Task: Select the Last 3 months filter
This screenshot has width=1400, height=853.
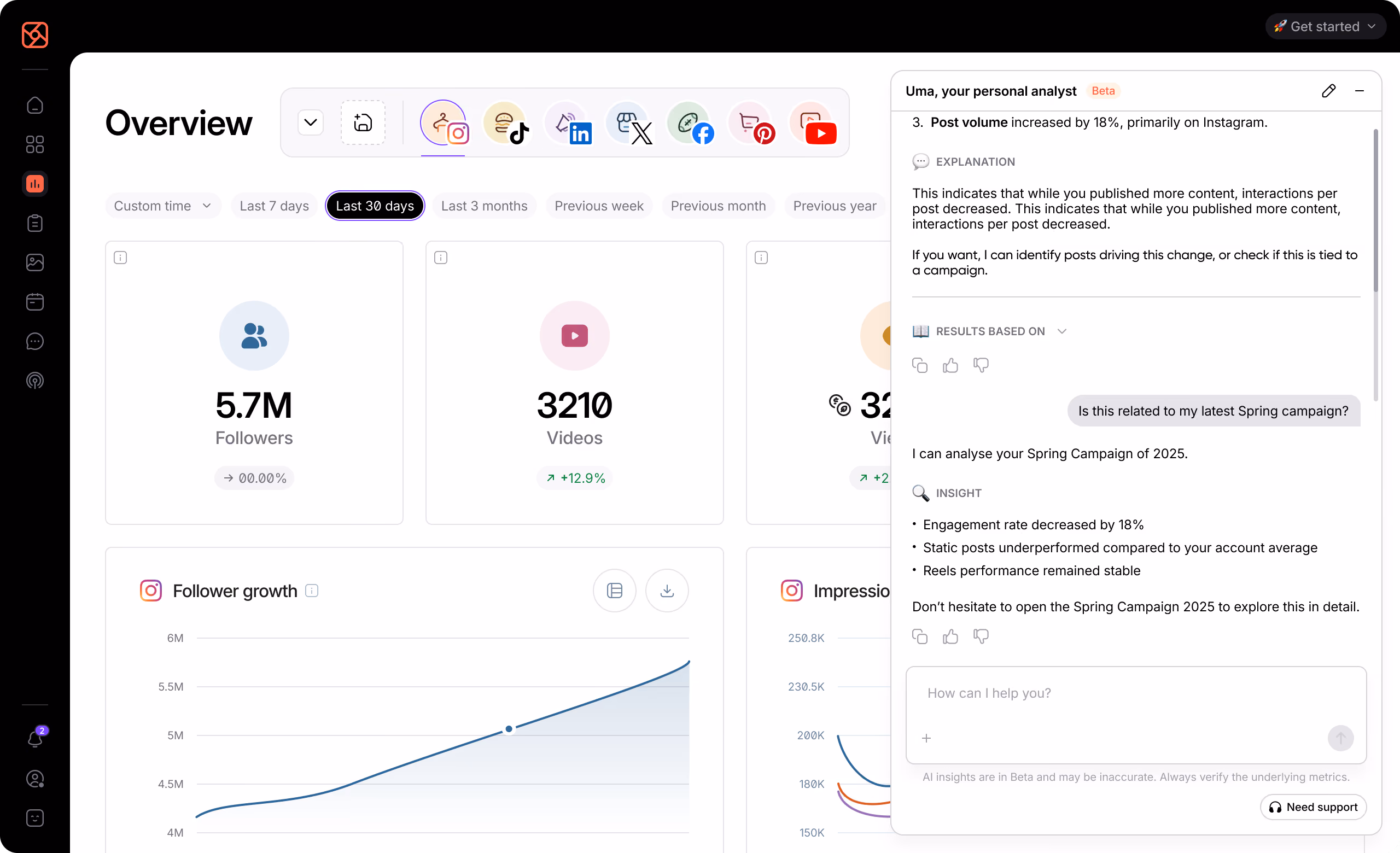Action: click(484, 206)
